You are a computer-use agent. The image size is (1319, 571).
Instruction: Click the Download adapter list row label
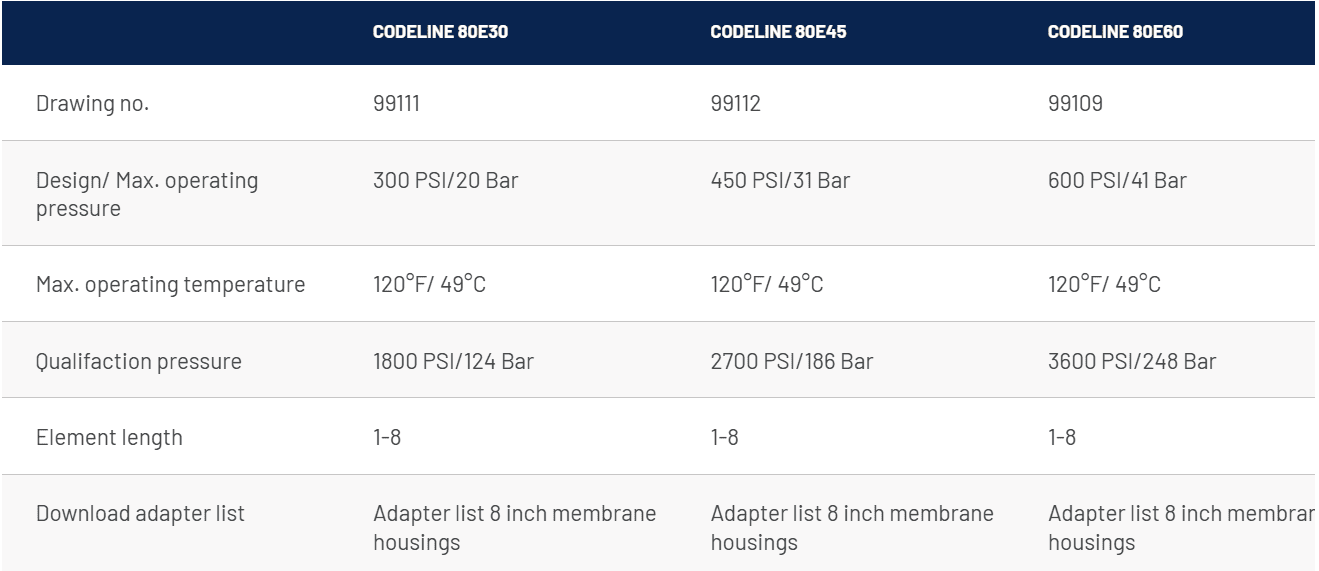pos(140,514)
